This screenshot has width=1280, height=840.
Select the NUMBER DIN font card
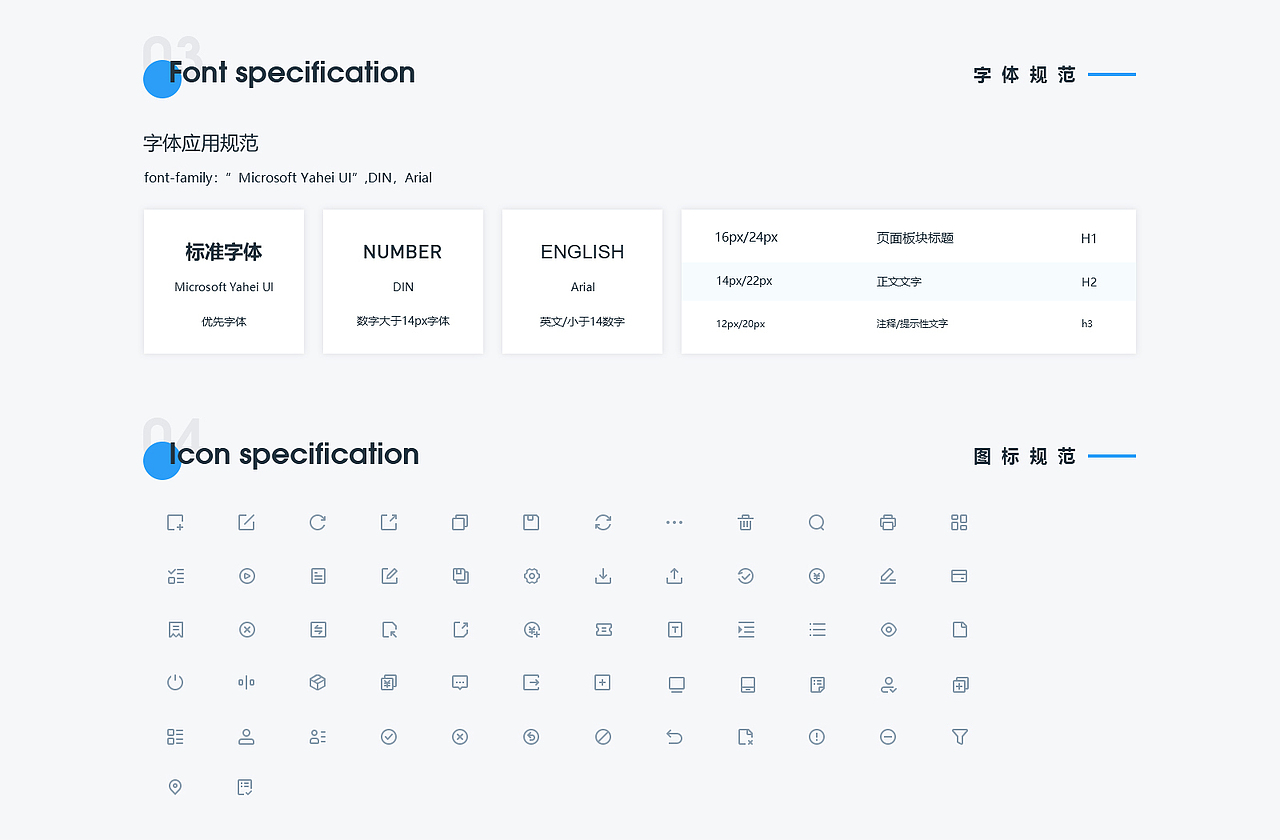tap(403, 281)
